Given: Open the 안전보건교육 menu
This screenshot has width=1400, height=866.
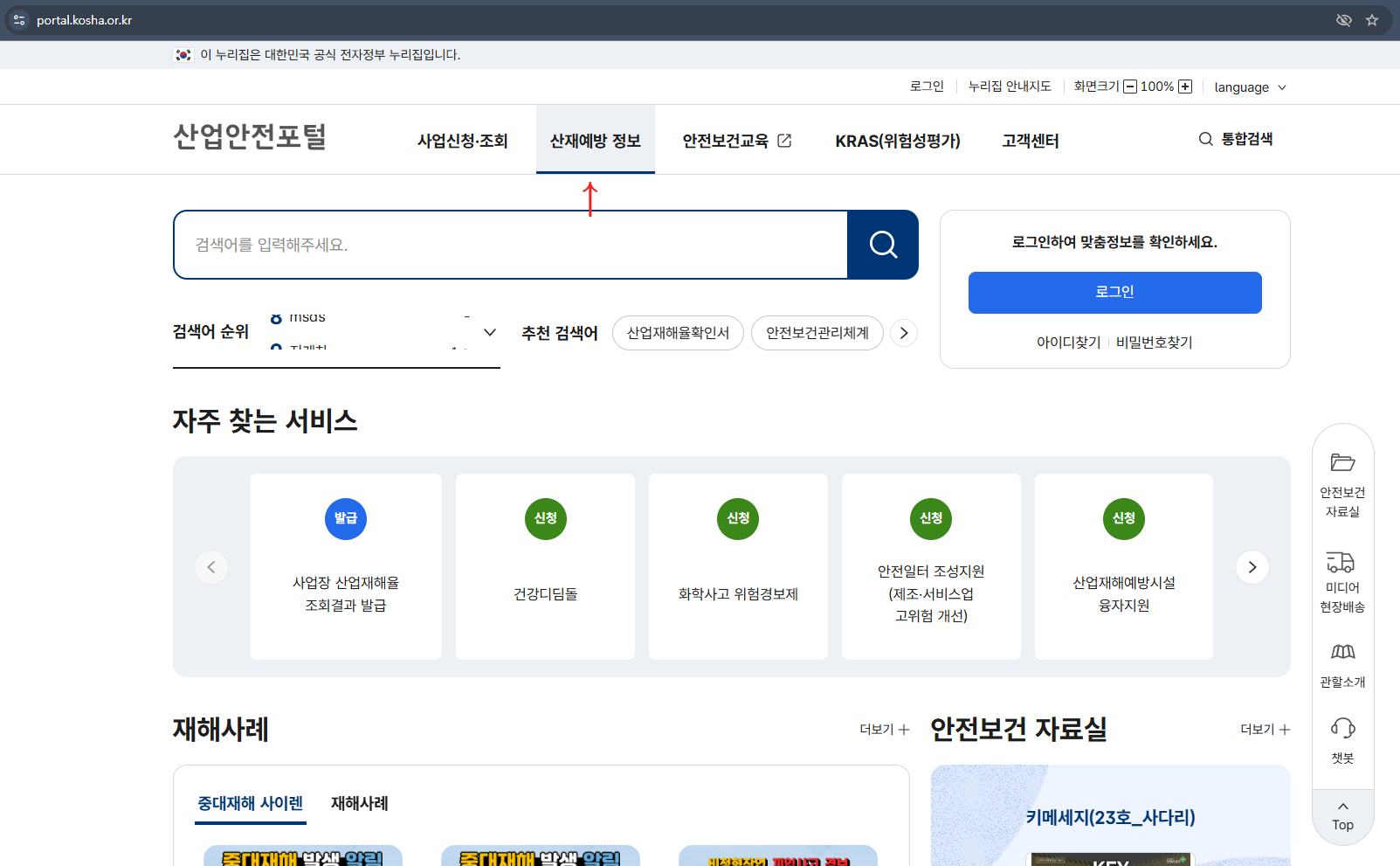Looking at the screenshot, I should (x=737, y=141).
